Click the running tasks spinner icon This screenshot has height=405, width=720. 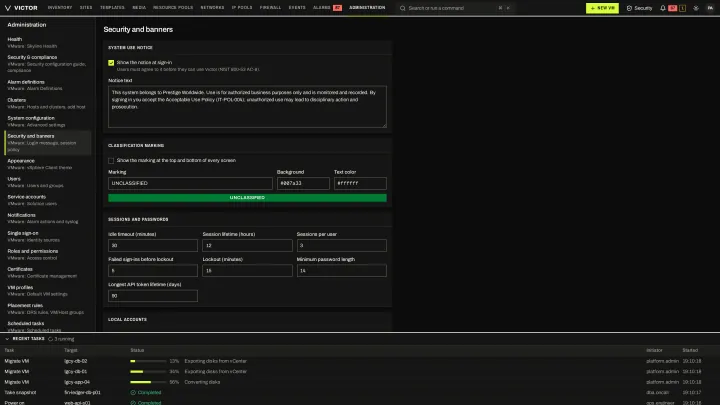pyautogui.click(x=51, y=339)
